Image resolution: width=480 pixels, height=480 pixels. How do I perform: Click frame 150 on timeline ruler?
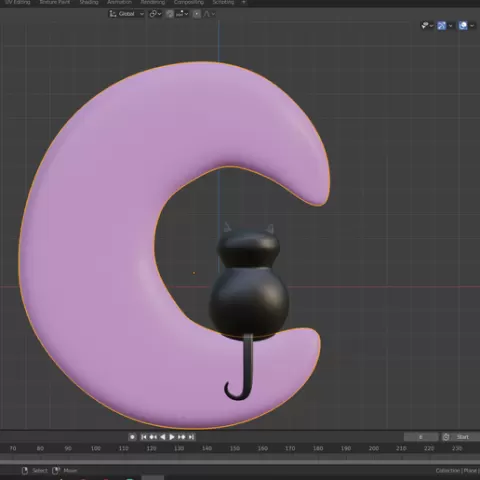pos(235,449)
